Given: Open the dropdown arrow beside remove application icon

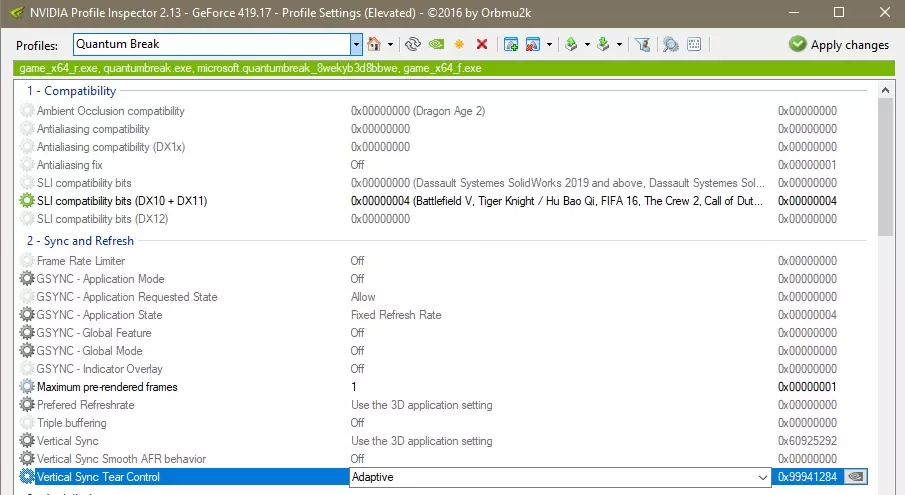Looking at the screenshot, I should point(549,44).
